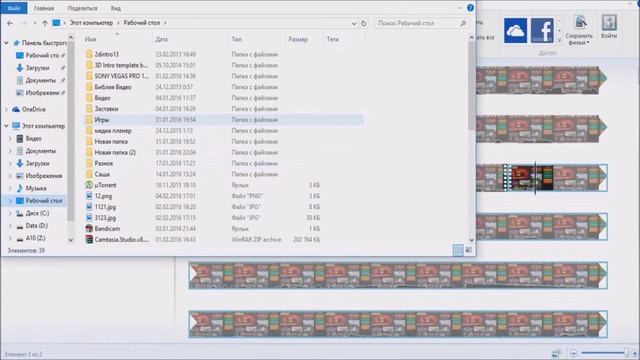Open the Explorer help icon

[470, 8]
